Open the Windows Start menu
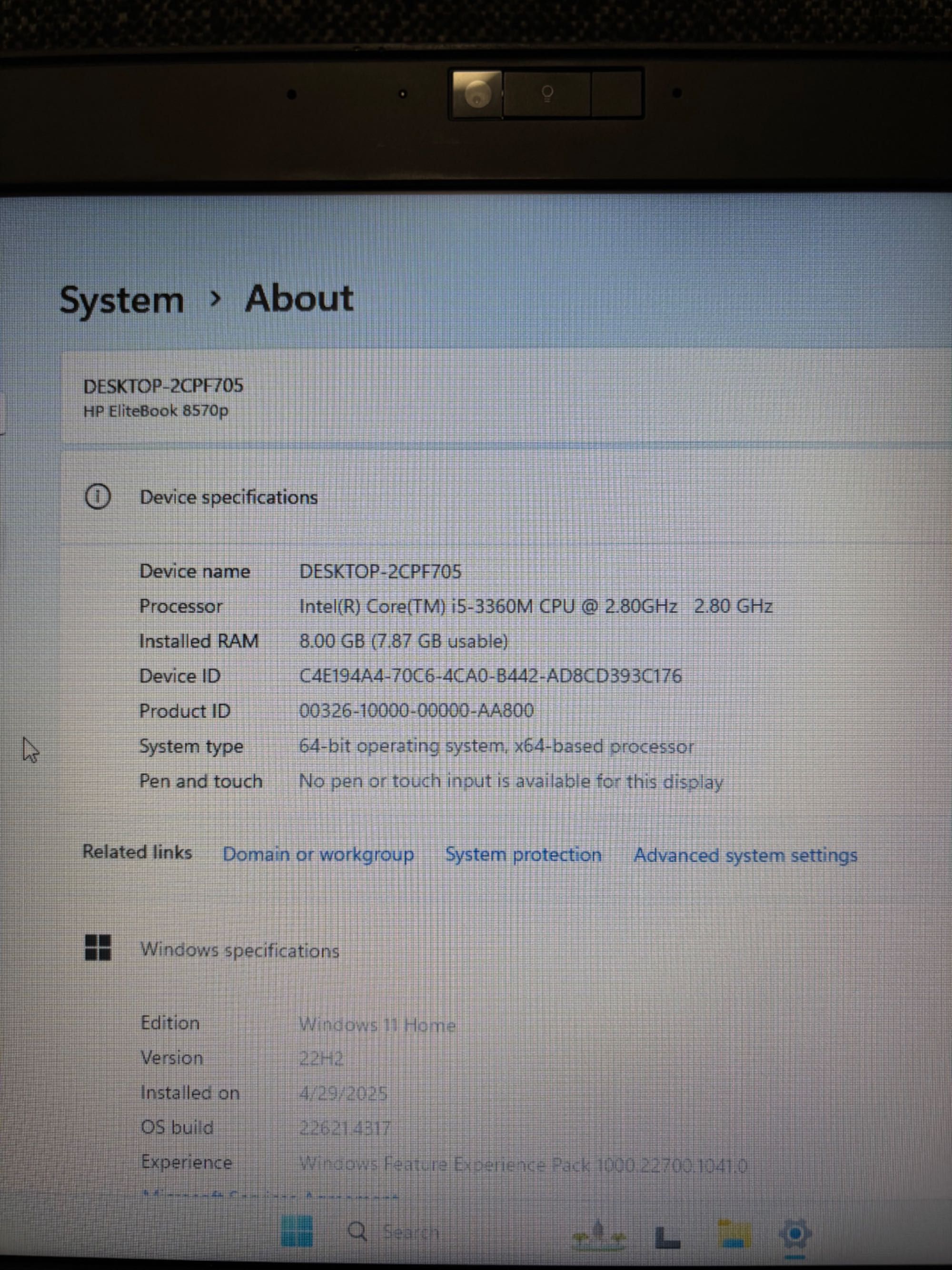Viewport: 952px width, 1270px height. click(x=297, y=1231)
